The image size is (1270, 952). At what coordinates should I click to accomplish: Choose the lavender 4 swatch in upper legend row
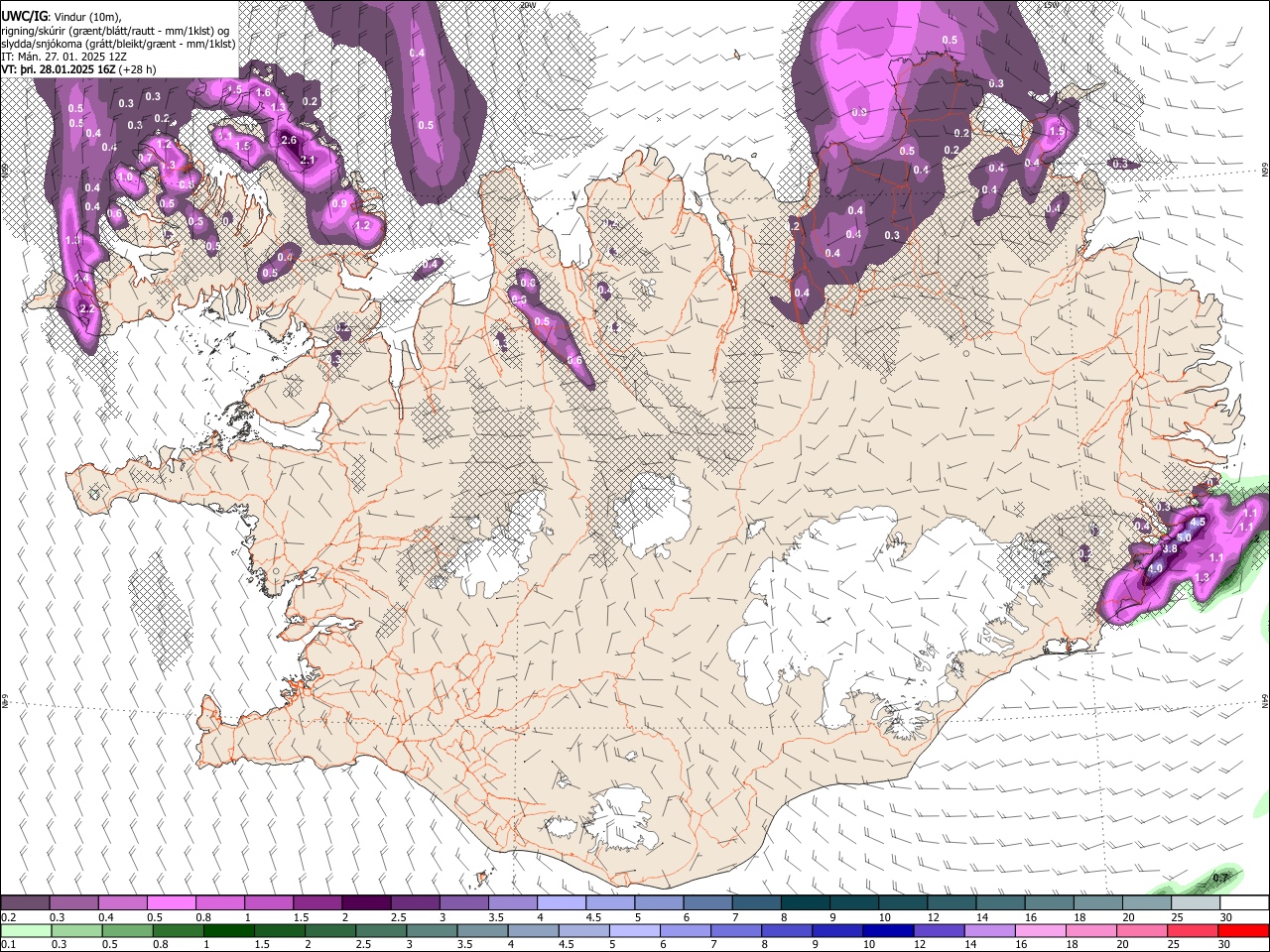(x=562, y=903)
